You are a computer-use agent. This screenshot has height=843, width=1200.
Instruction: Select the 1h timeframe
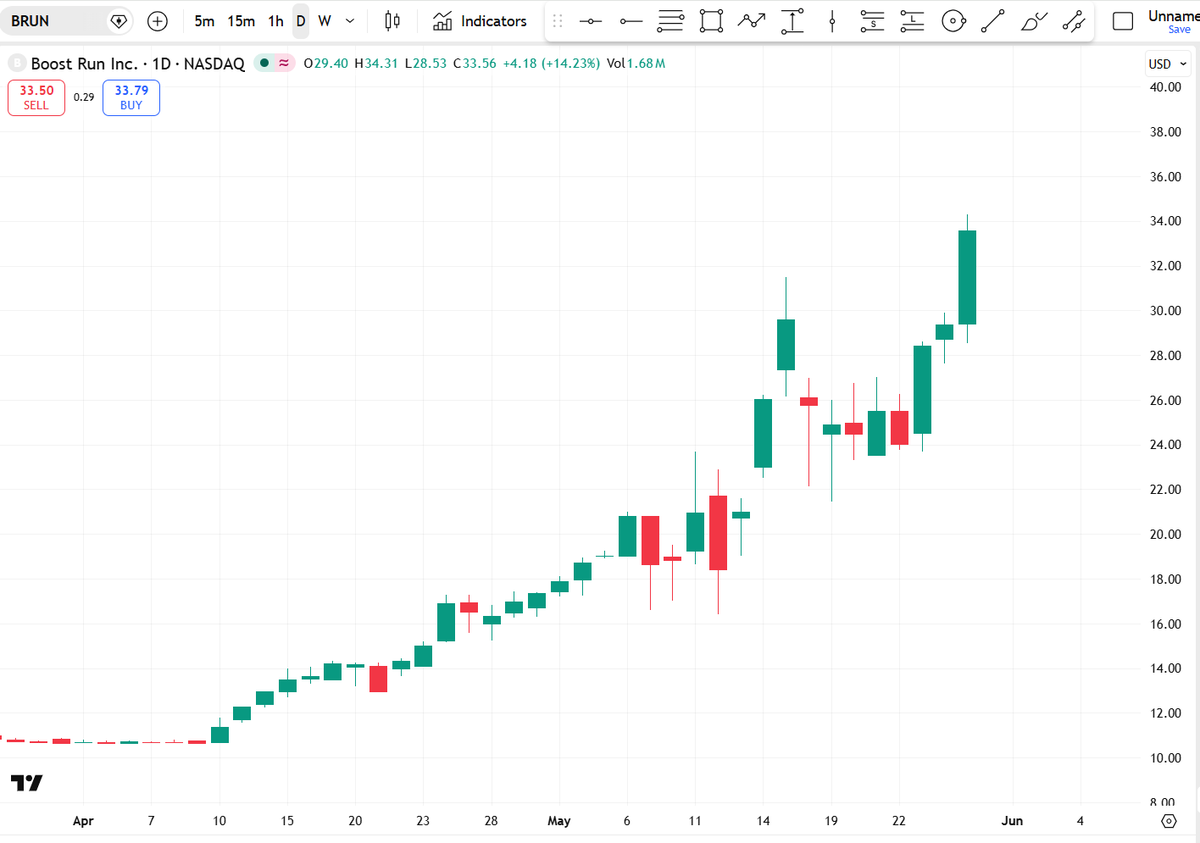pyautogui.click(x=276, y=21)
